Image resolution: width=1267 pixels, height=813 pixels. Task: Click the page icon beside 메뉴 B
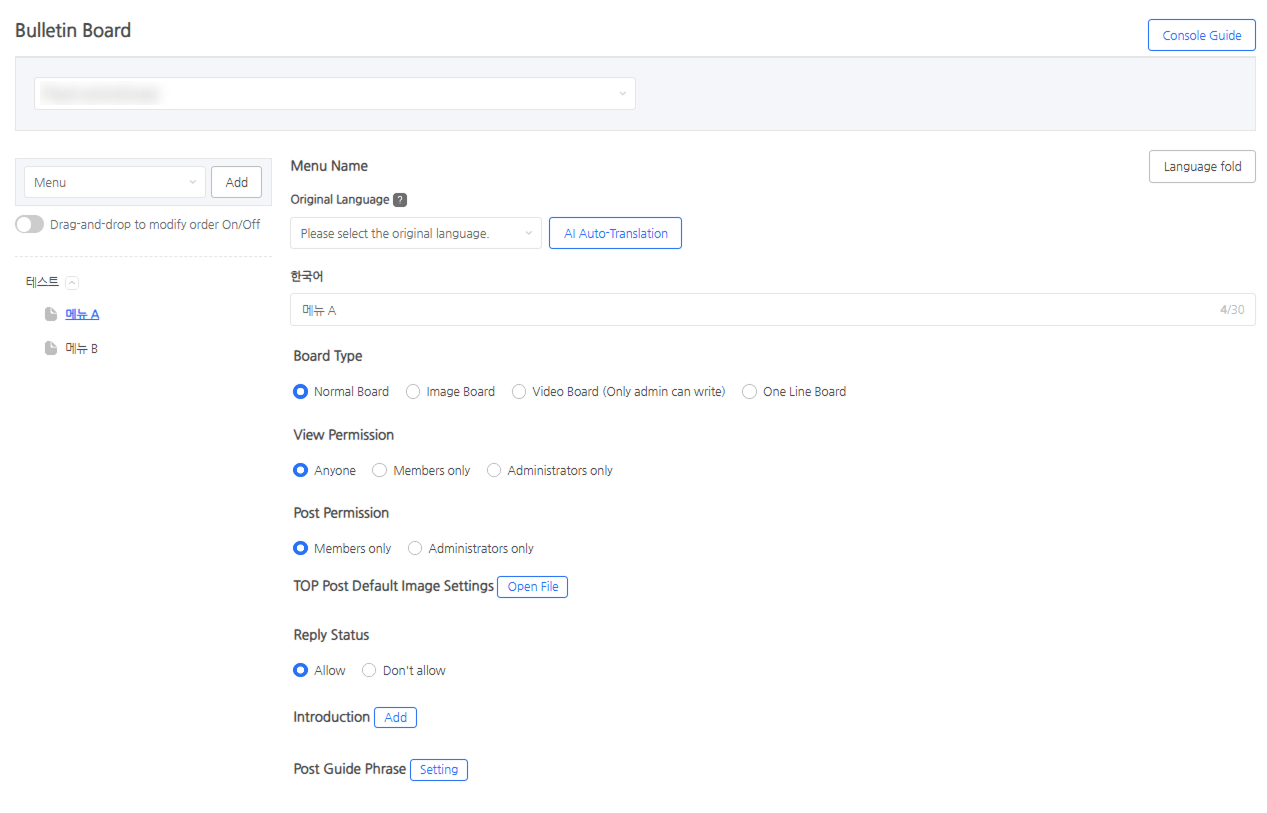click(51, 349)
